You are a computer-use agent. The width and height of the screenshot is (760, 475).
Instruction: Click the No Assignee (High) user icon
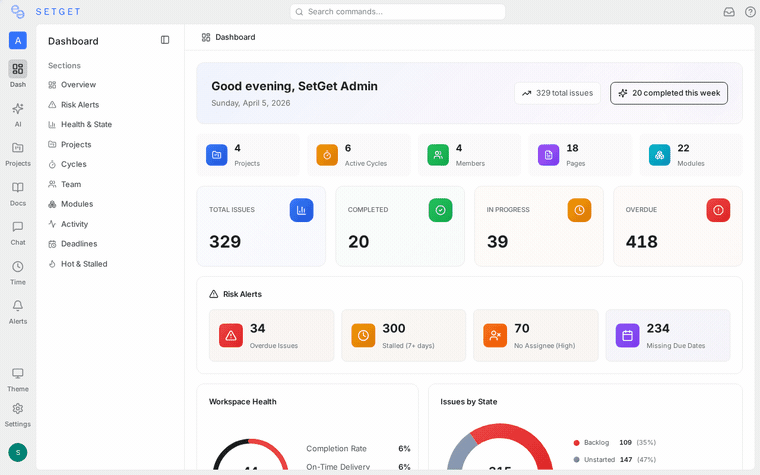coord(495,335)
